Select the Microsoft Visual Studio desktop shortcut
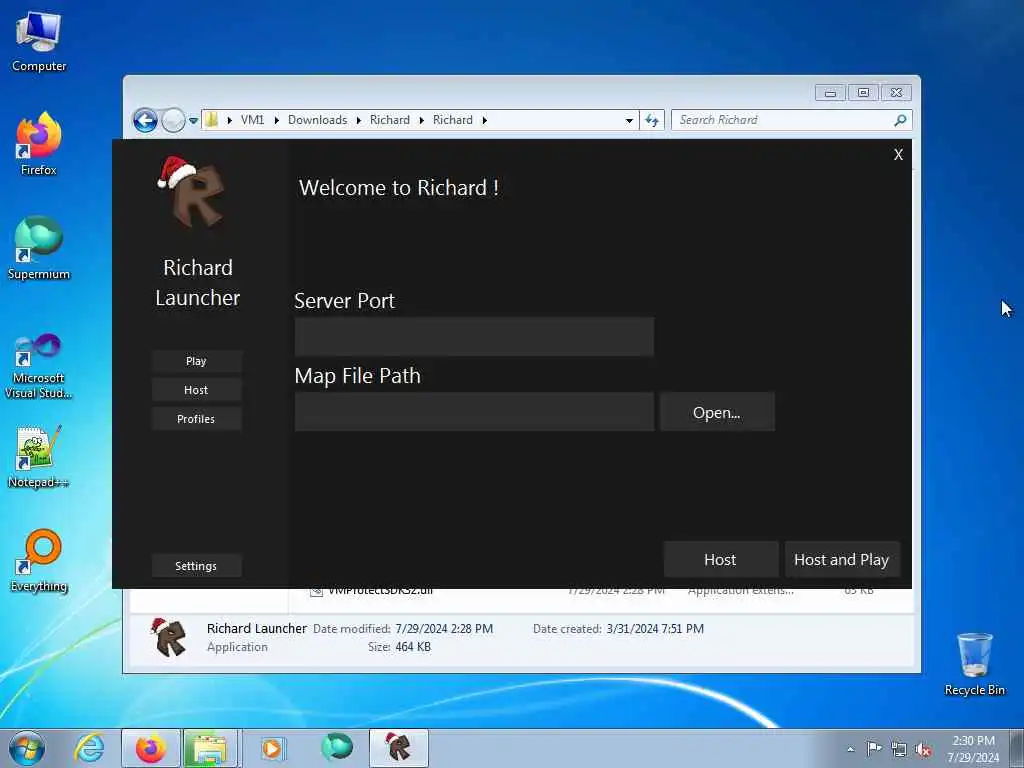Viewport: 1024px width, 768px height. click(x=39, y=366)
